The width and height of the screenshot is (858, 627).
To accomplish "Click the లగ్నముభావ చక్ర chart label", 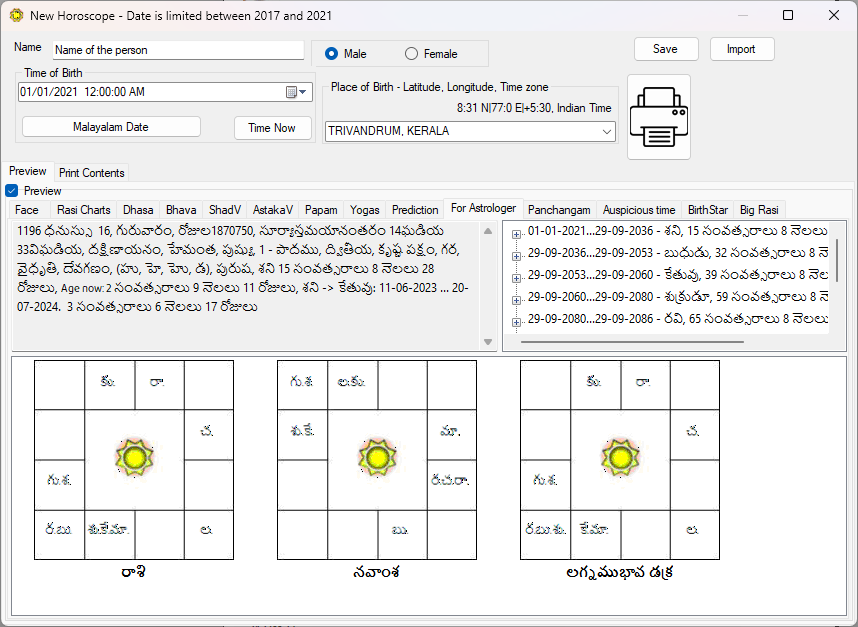I will click(x=619, y=572).
